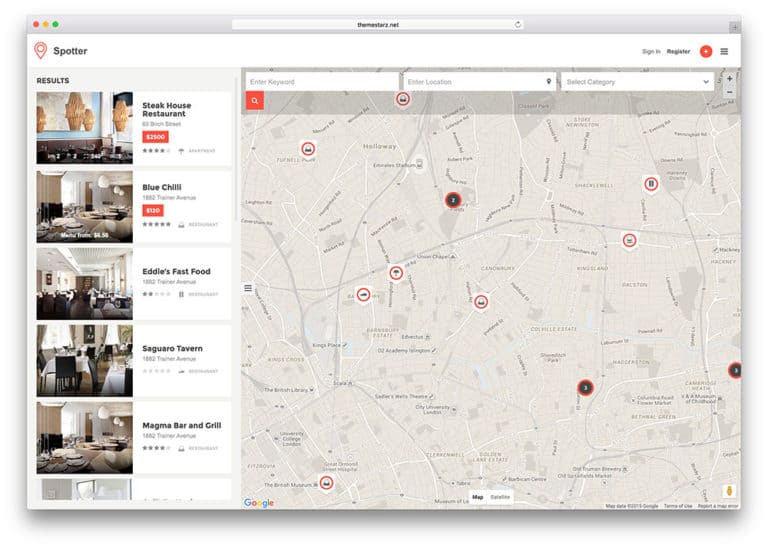This screenshot has width=768, height=548.
Task: Focus the Enter Keyword field
Action: click(322, 82)
